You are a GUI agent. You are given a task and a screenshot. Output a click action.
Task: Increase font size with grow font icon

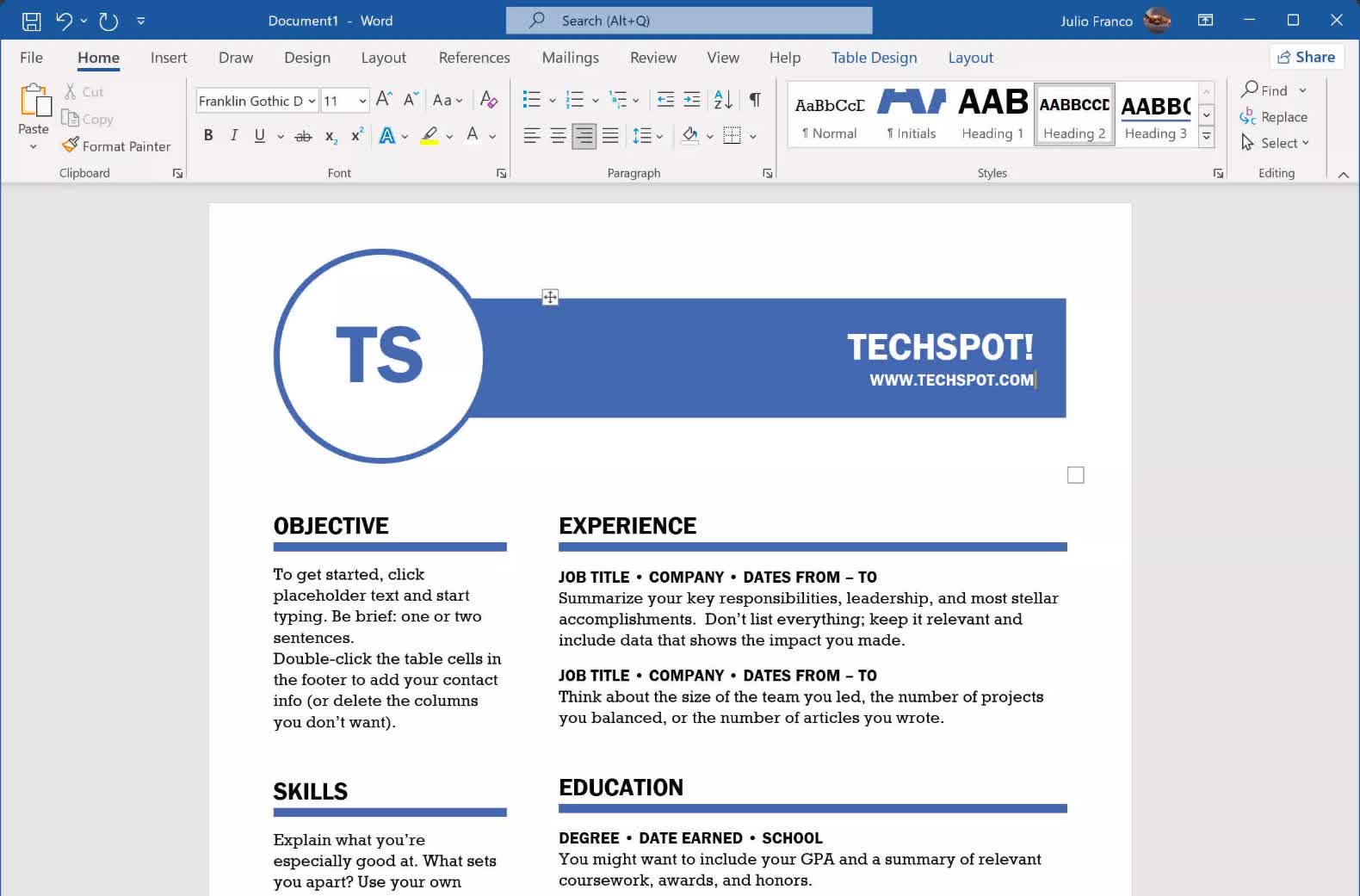coord(384,100)
